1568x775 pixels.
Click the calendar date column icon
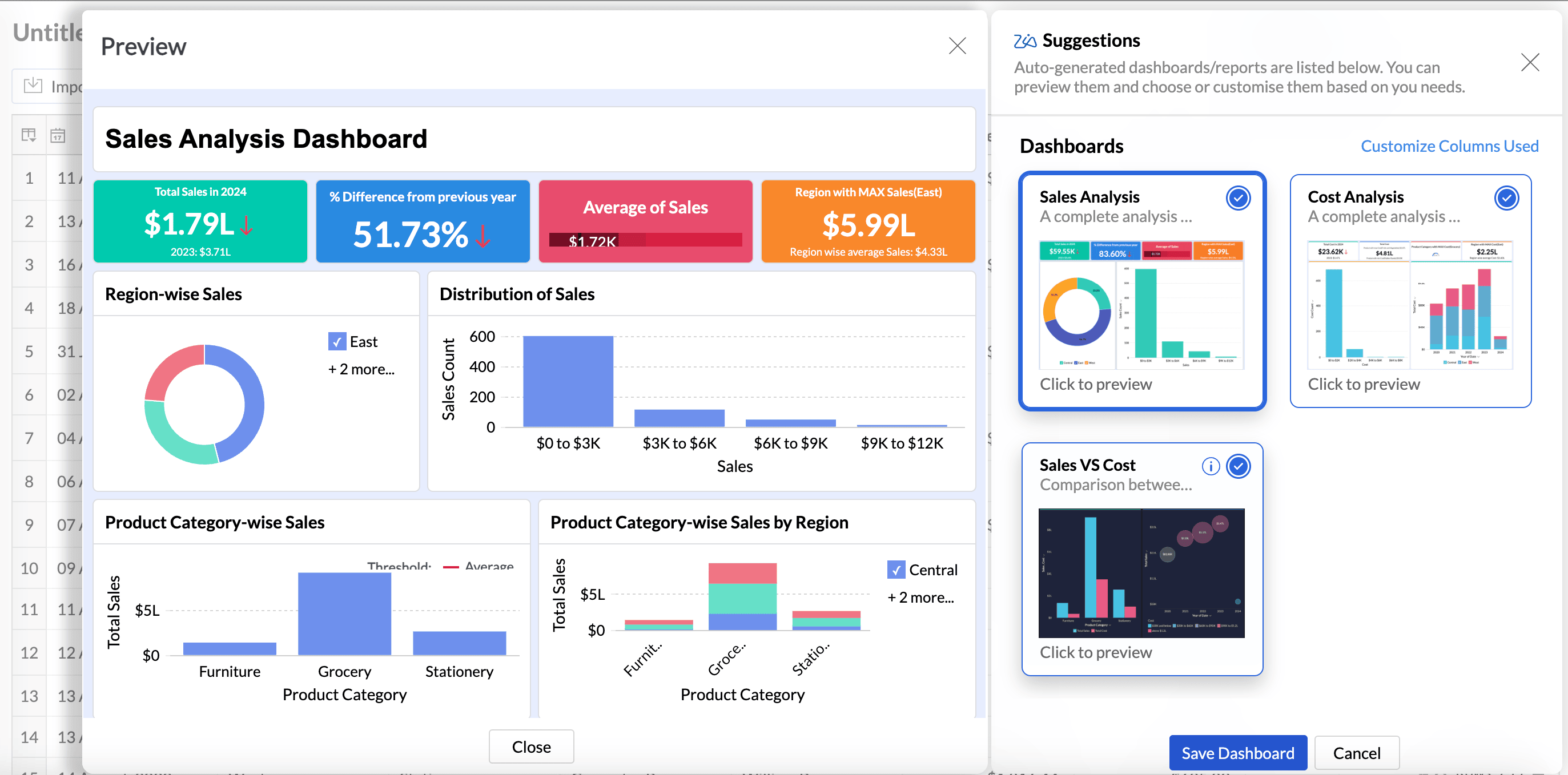coord(58,135)
